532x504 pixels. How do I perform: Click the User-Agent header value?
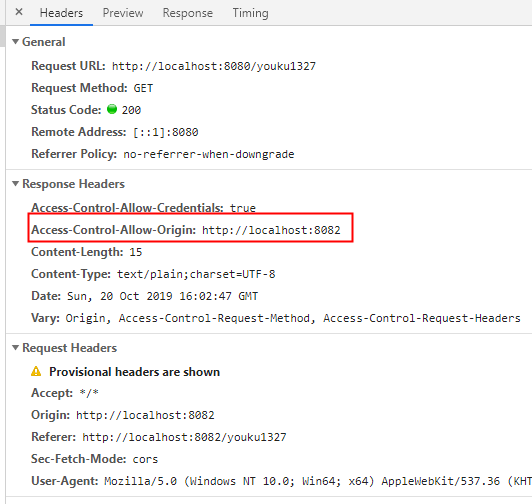pyautogui.click(x=318, y=481)
